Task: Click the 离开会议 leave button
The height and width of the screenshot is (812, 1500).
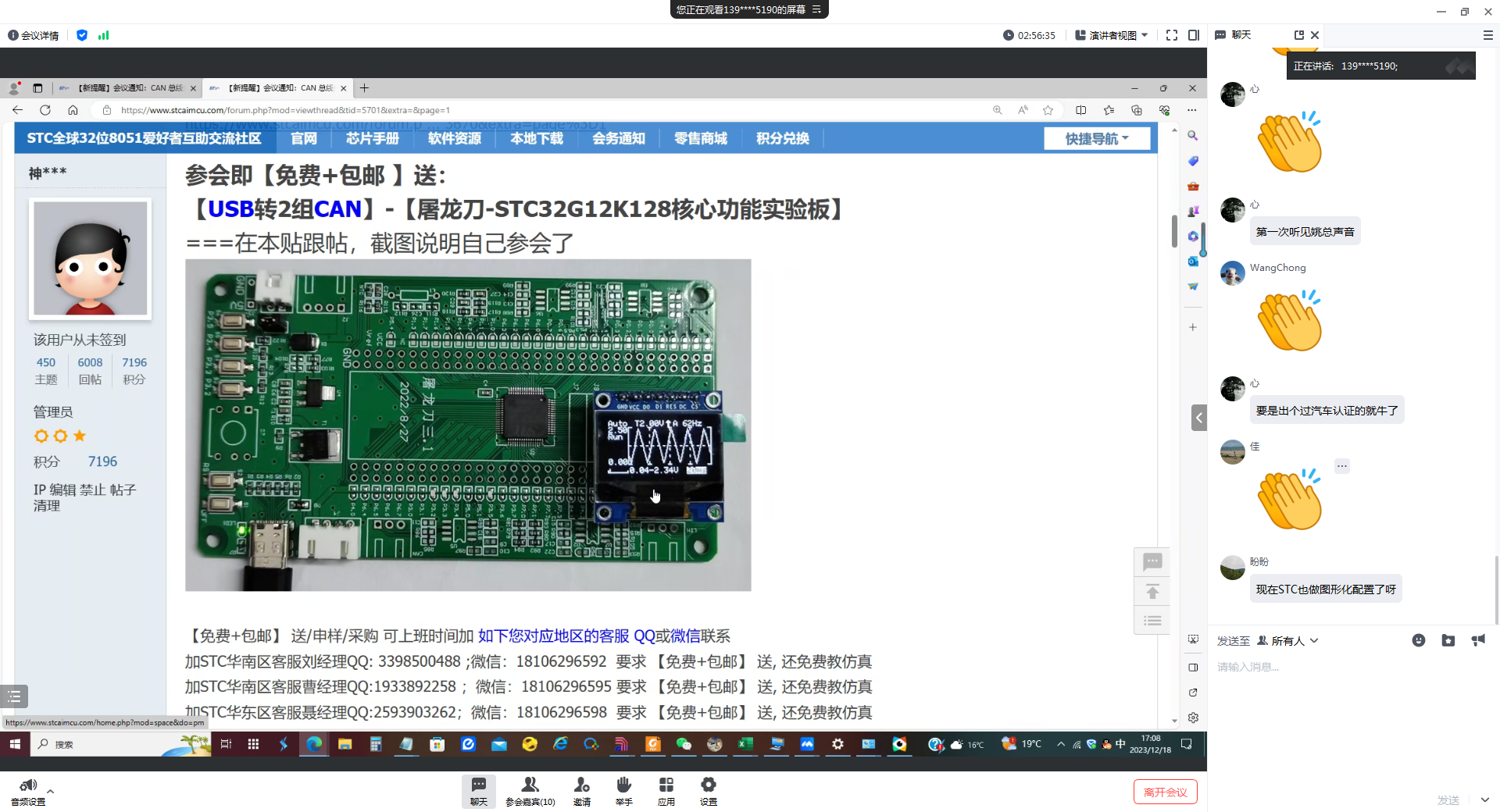Action: click(1165, 792)
